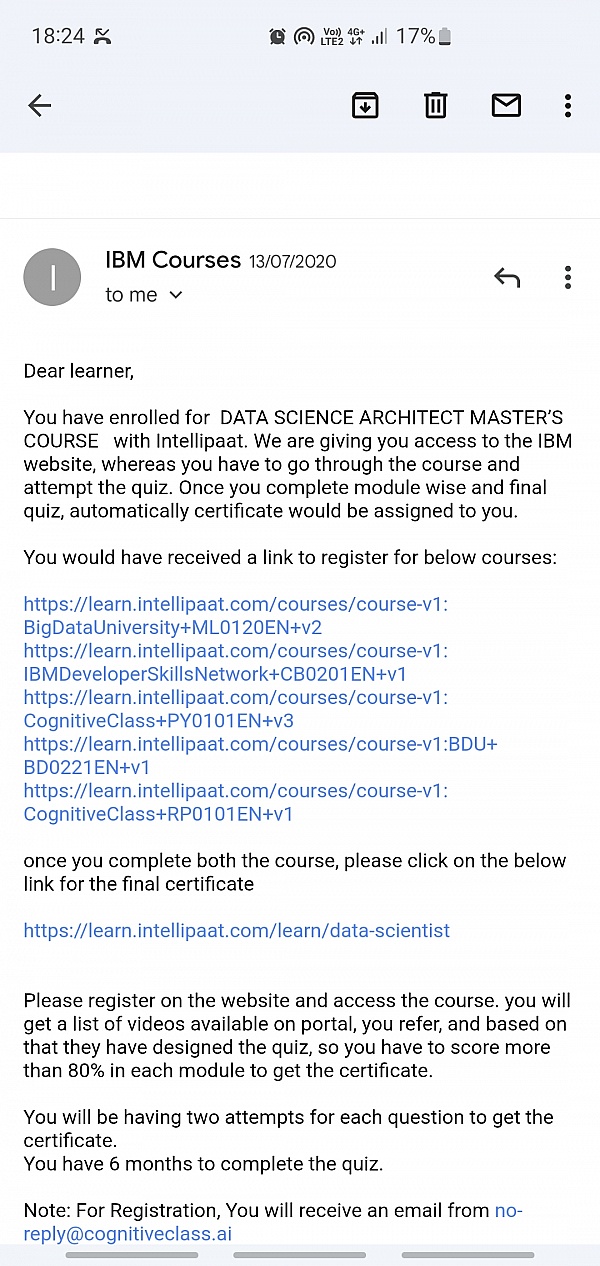
Task: Mark email unread via the envelope icon
Action: click(506, 105)
